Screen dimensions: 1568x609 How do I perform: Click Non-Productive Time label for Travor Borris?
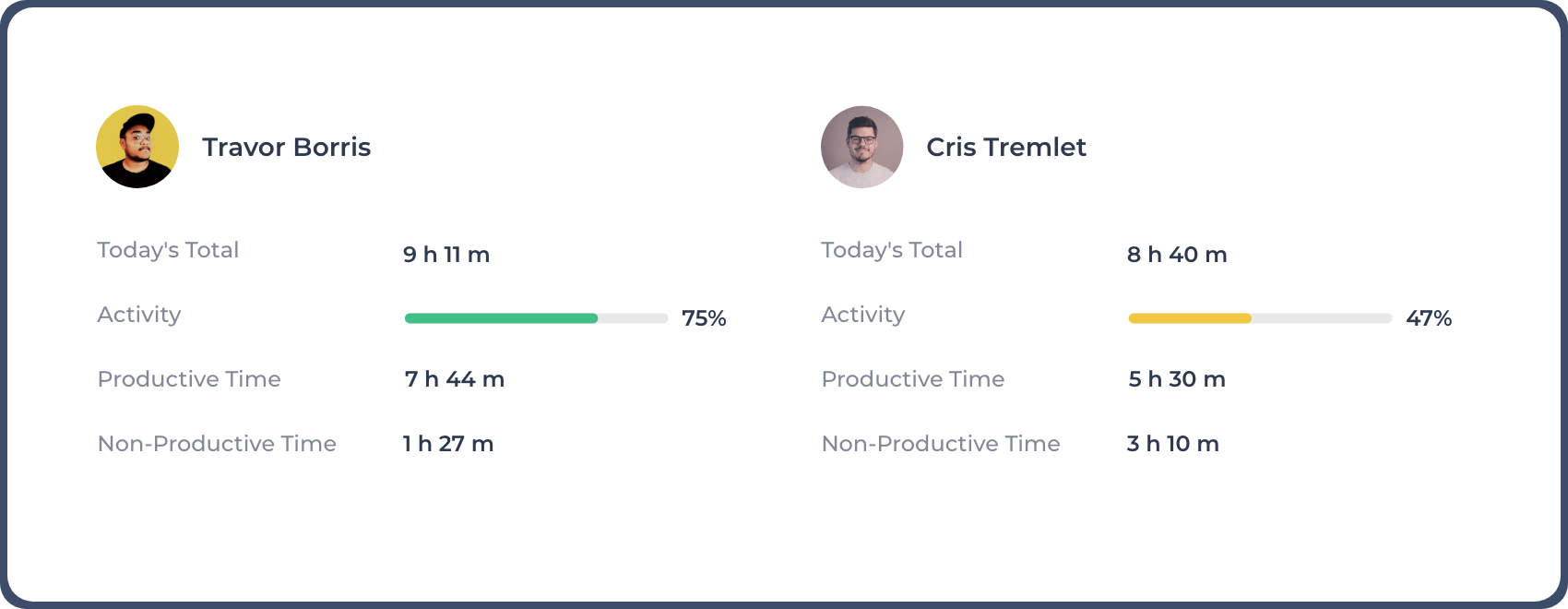pos(216,443)
